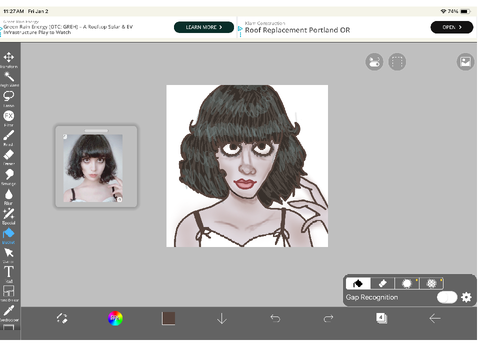
Task: Open the stabilizer hand icon at top
Action: point(374,62)
